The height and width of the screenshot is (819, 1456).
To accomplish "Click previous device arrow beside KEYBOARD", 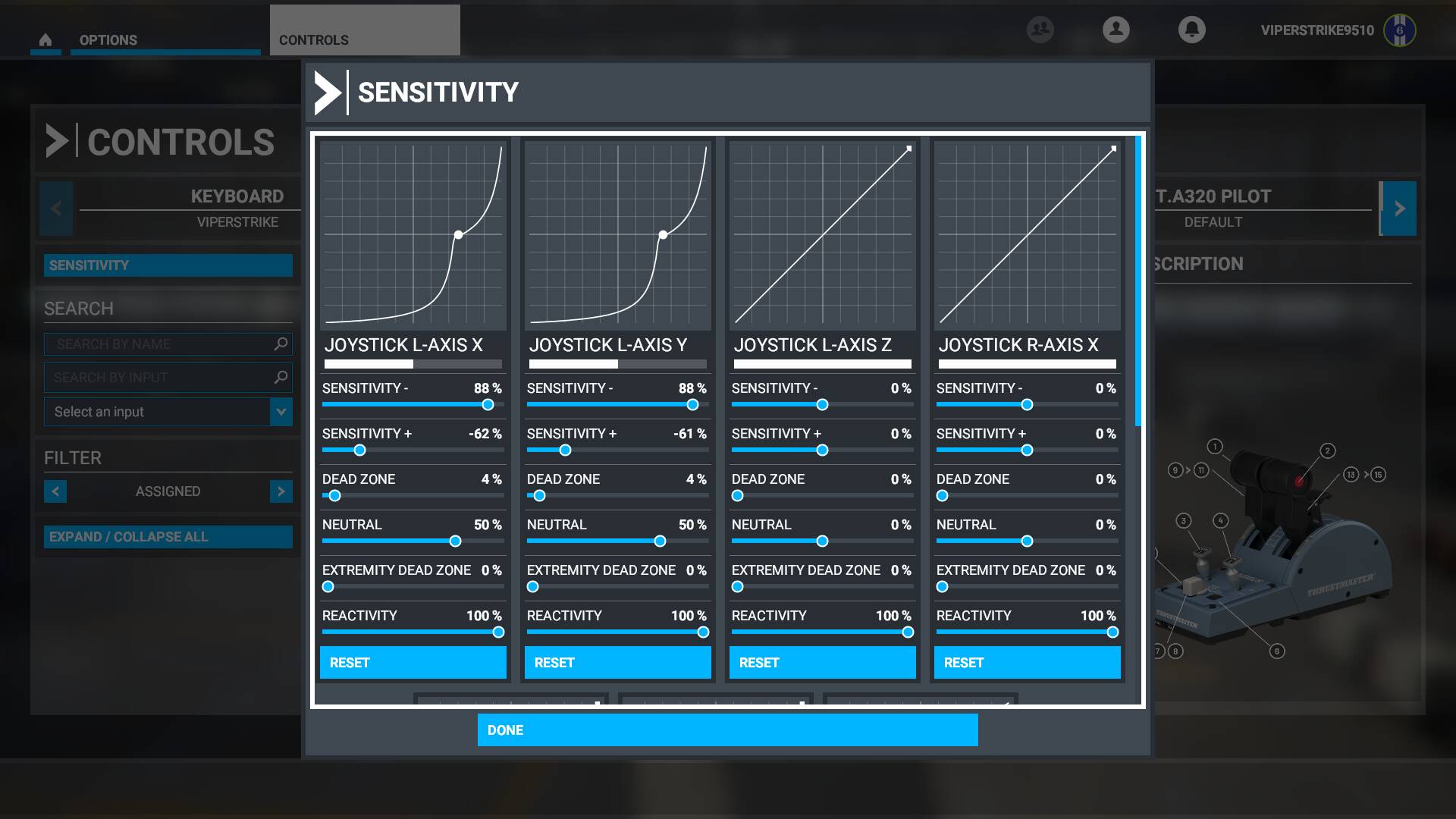I will [56, 209].
